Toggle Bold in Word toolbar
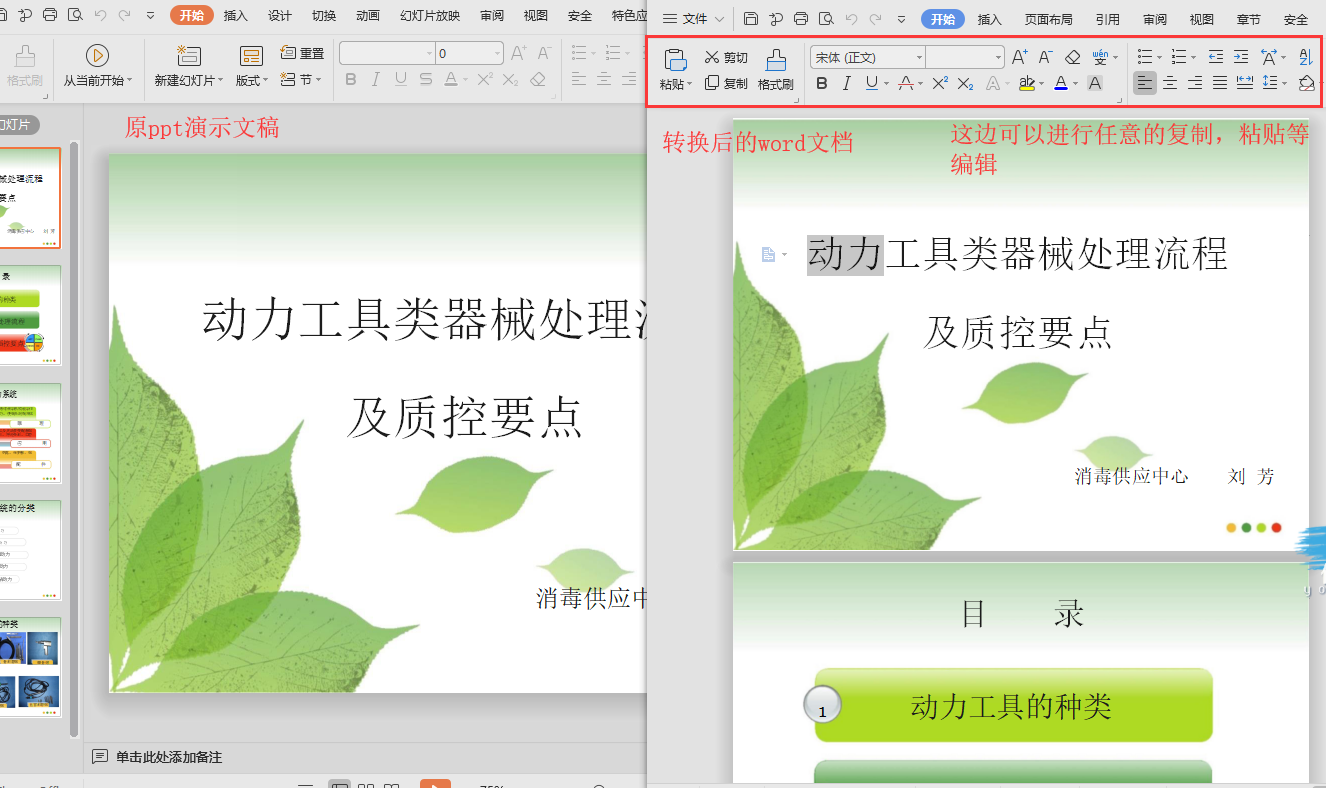 point(822,84)
